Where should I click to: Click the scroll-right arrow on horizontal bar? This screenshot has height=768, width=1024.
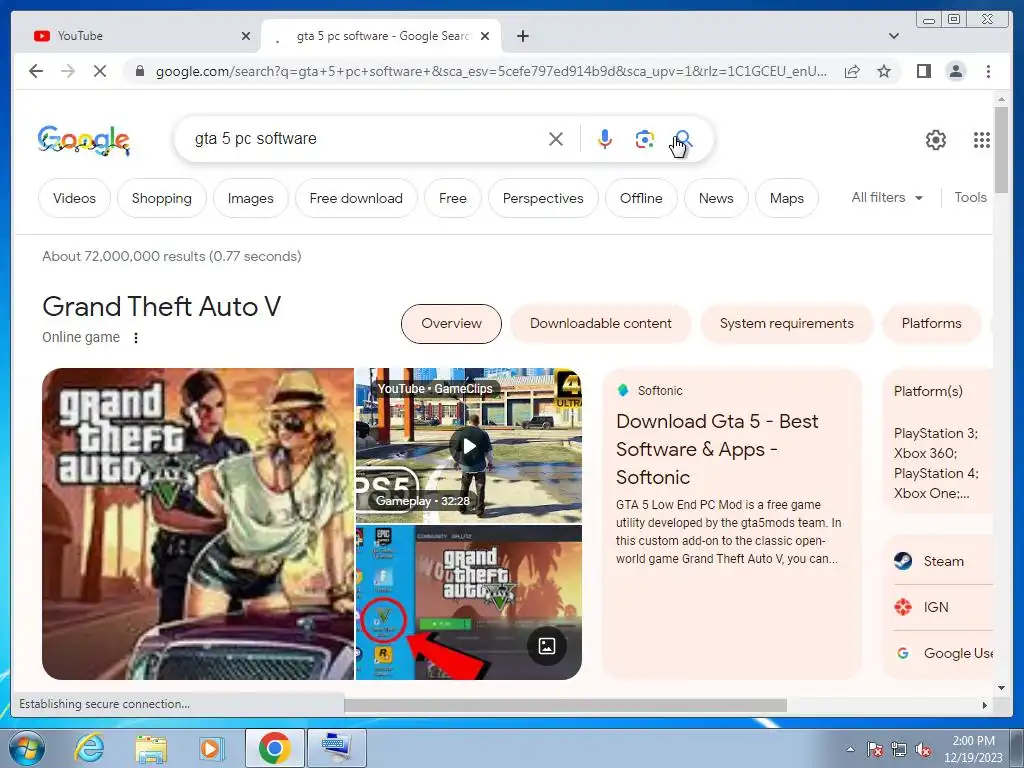point(985,705)
